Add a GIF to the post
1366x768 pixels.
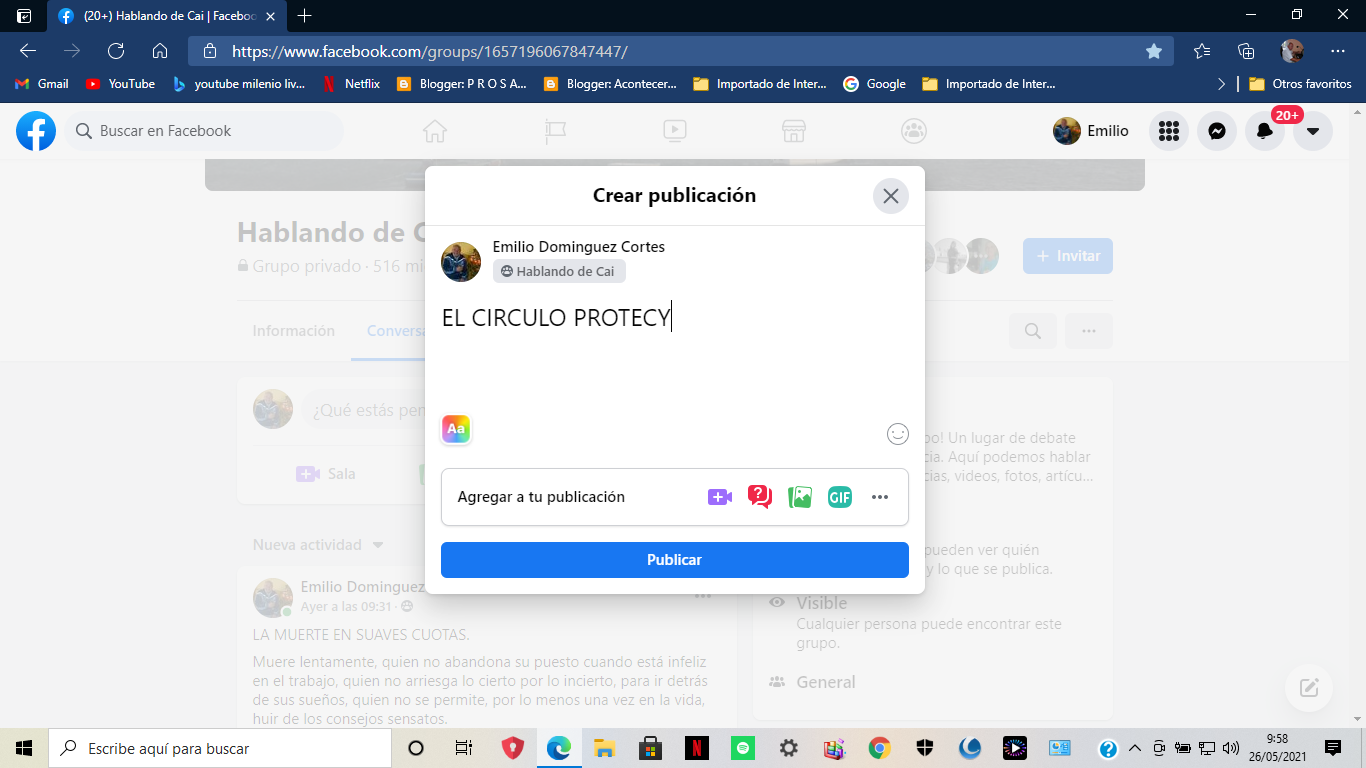click(840, 497)
